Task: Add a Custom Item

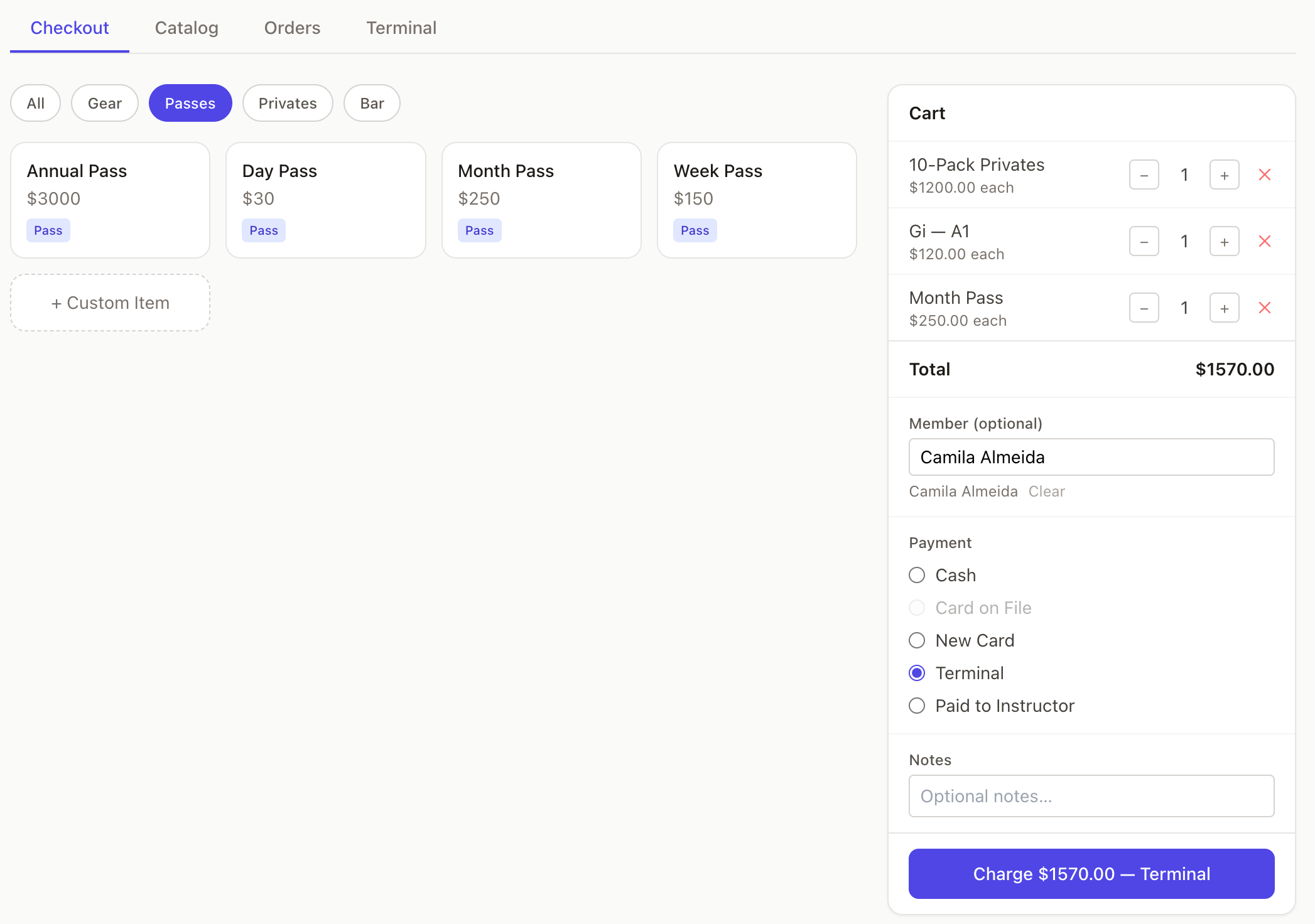Action: click(x=110, y=303)
